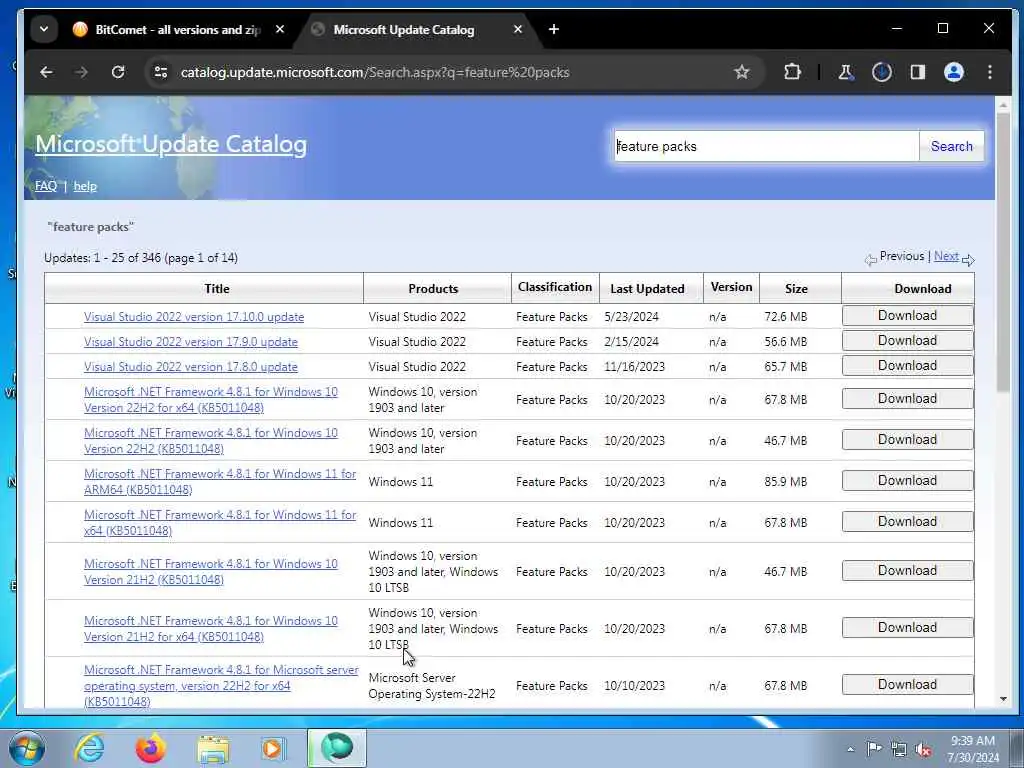Reload the current page

click(x=118, y=72)
